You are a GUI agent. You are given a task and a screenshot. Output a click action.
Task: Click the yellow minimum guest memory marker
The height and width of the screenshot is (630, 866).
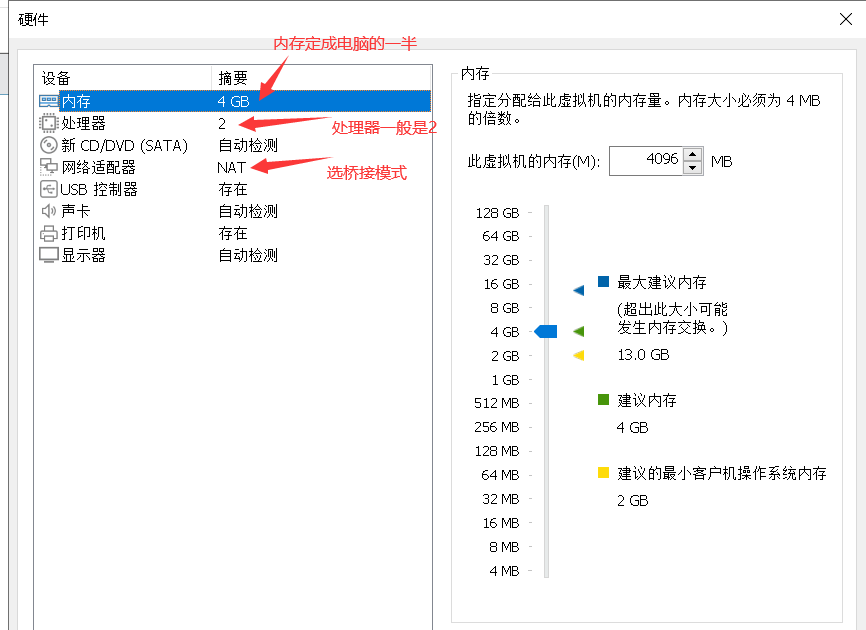coord(579,355)
